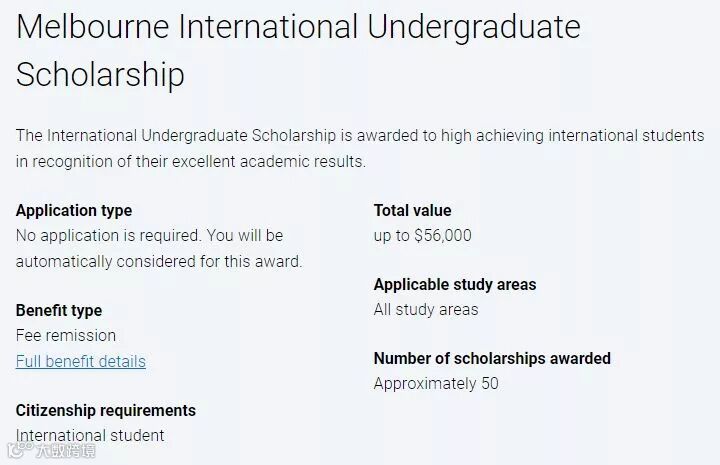This screenshot has width=720, height=465.
Task: Click the Citizenship requirements label
Action: [x=106, y=410]
